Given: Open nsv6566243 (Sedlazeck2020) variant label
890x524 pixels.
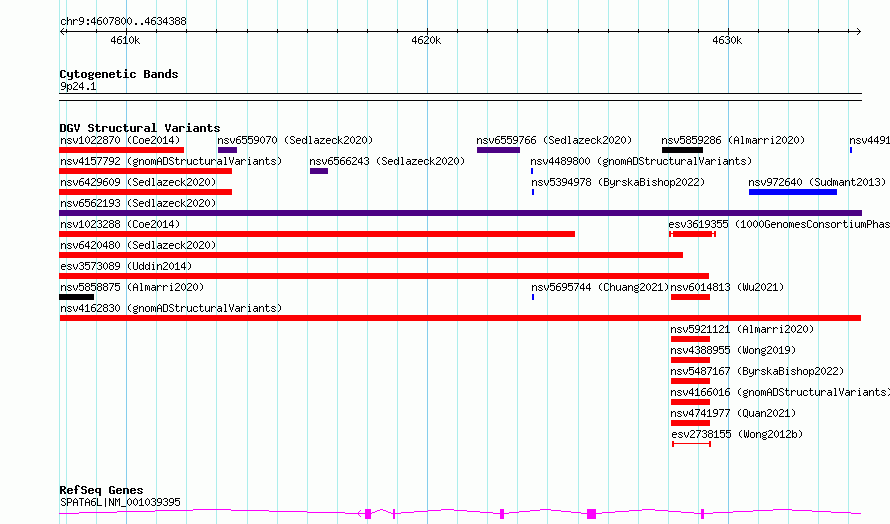Looking at the screenshot, I should [x=387, y=161].
